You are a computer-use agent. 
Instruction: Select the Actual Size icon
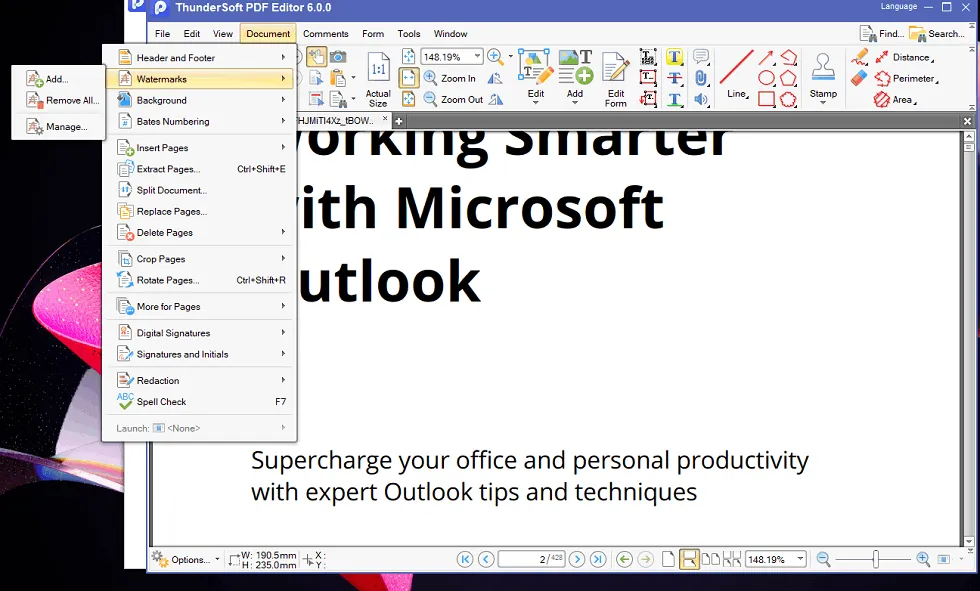378,78
